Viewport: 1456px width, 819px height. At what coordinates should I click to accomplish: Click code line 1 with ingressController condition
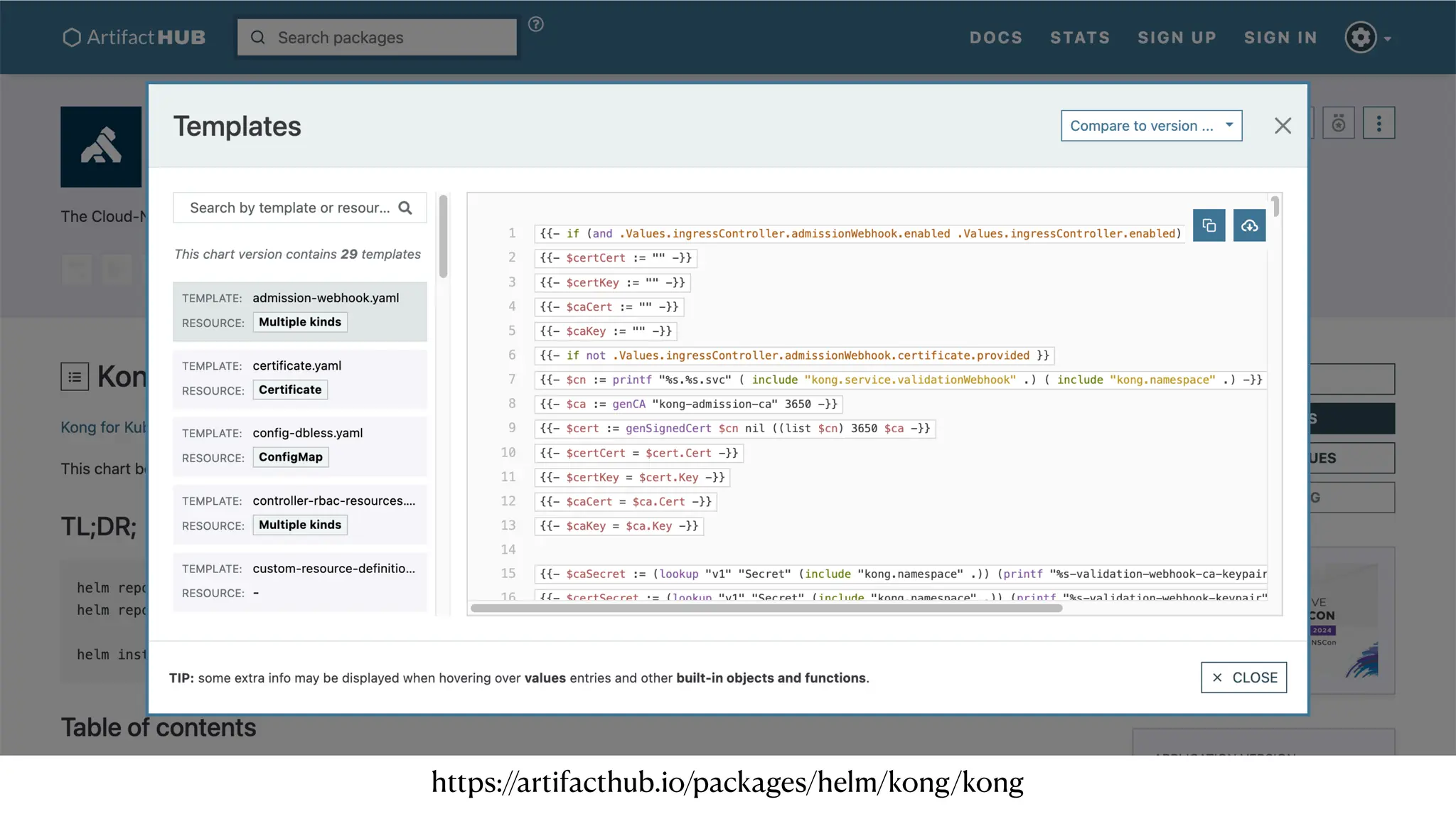860,233
